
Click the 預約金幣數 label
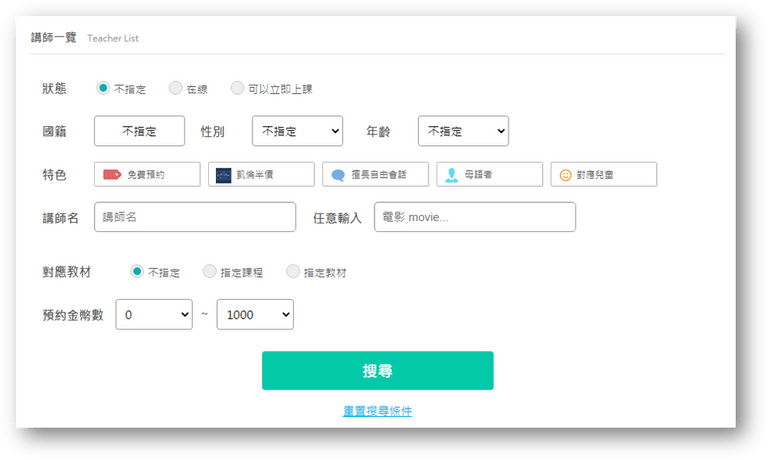click(x=73, y=315)
